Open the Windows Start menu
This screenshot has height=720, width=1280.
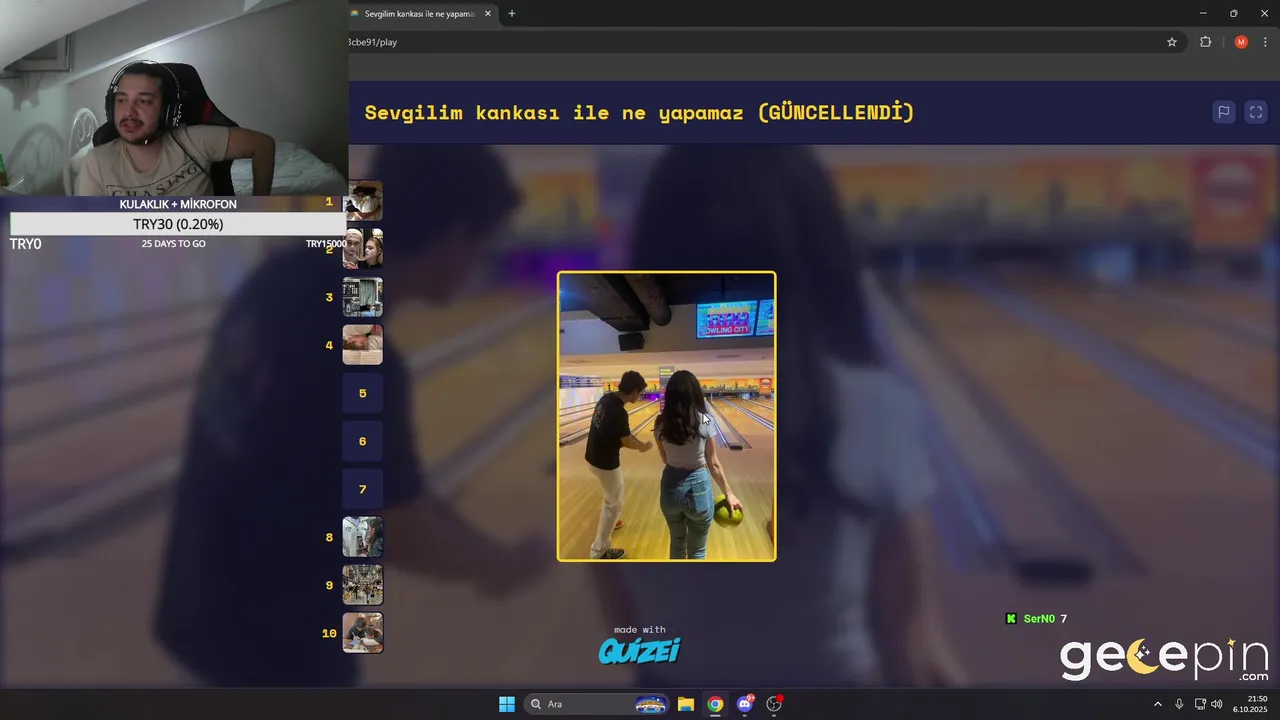pos(507,704)
